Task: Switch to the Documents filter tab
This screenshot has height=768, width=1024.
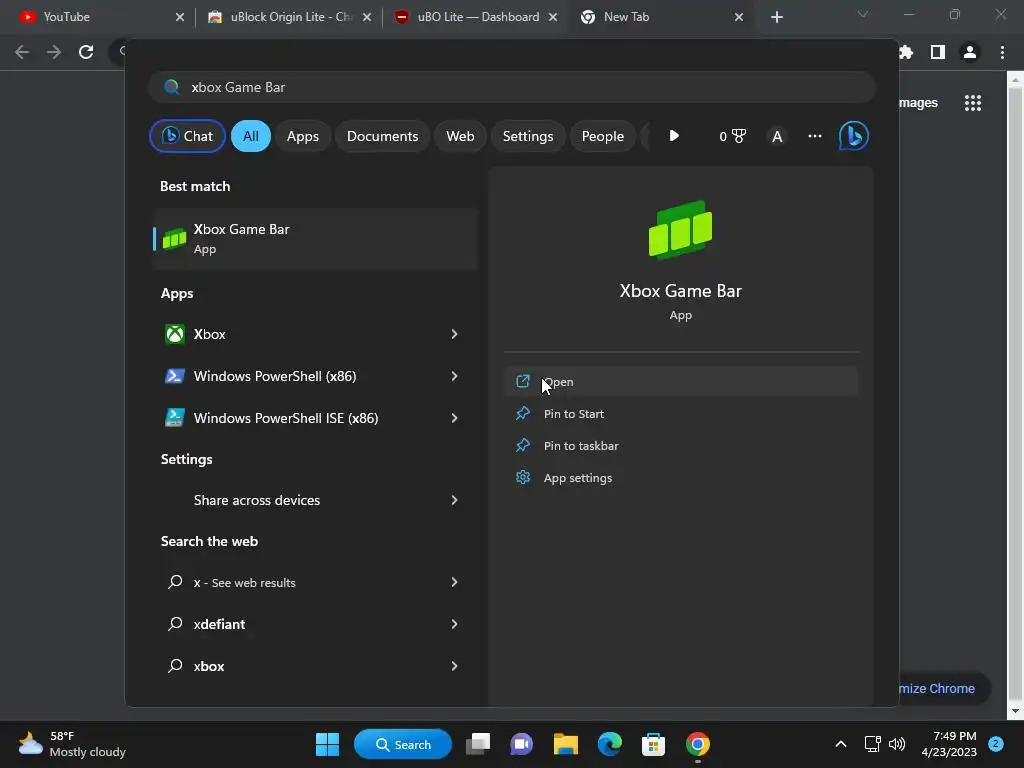Action: coord(382,136)
